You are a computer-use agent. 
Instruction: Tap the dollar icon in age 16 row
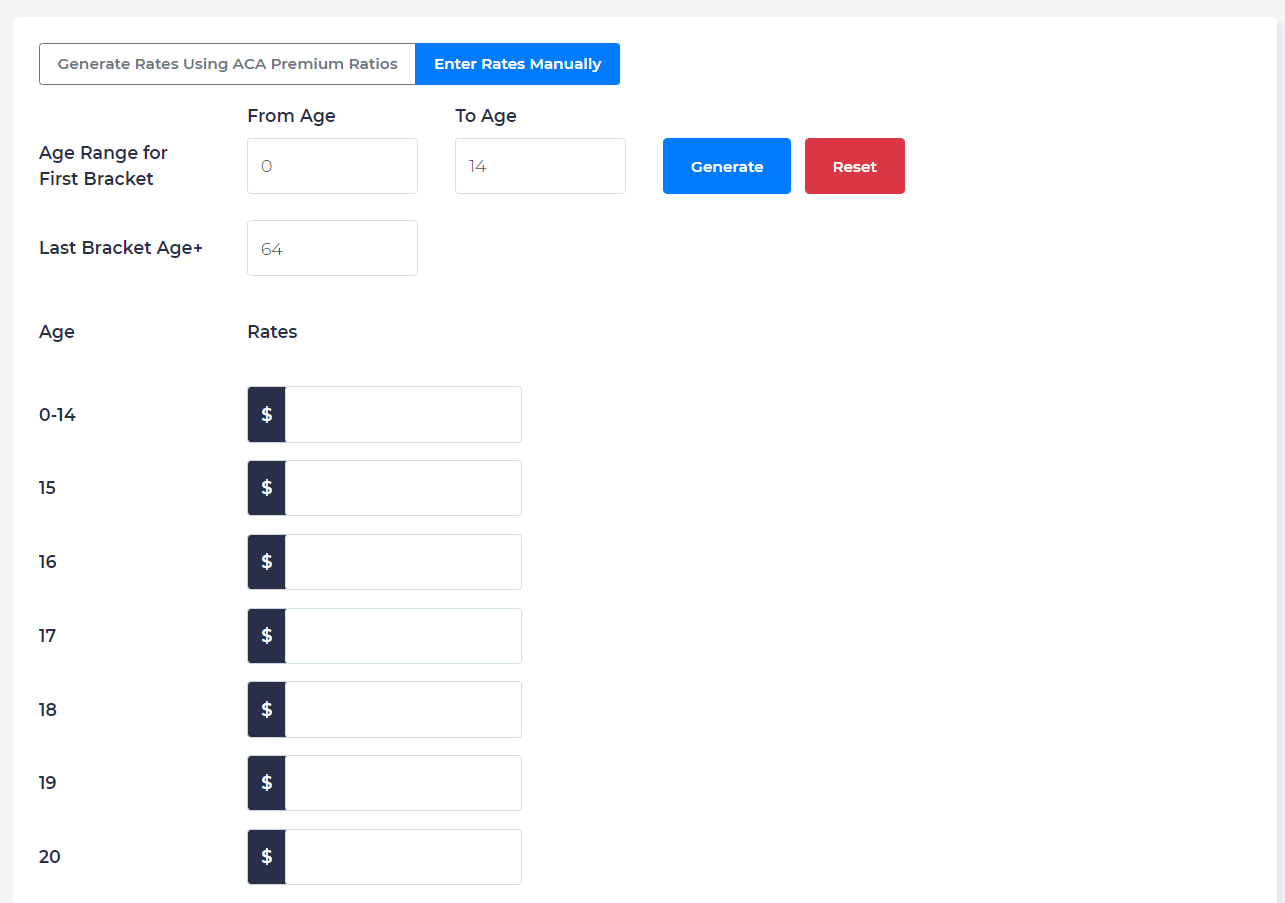267,562
